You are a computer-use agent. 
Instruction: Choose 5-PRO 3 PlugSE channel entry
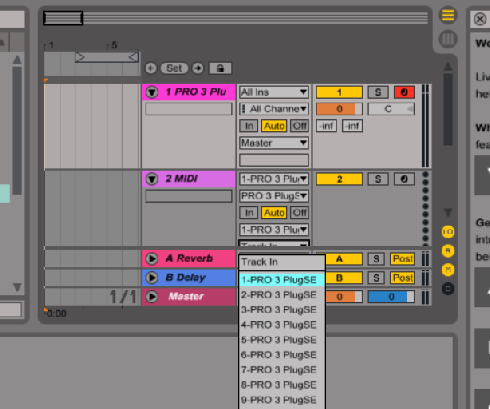(x=282, y=340)
